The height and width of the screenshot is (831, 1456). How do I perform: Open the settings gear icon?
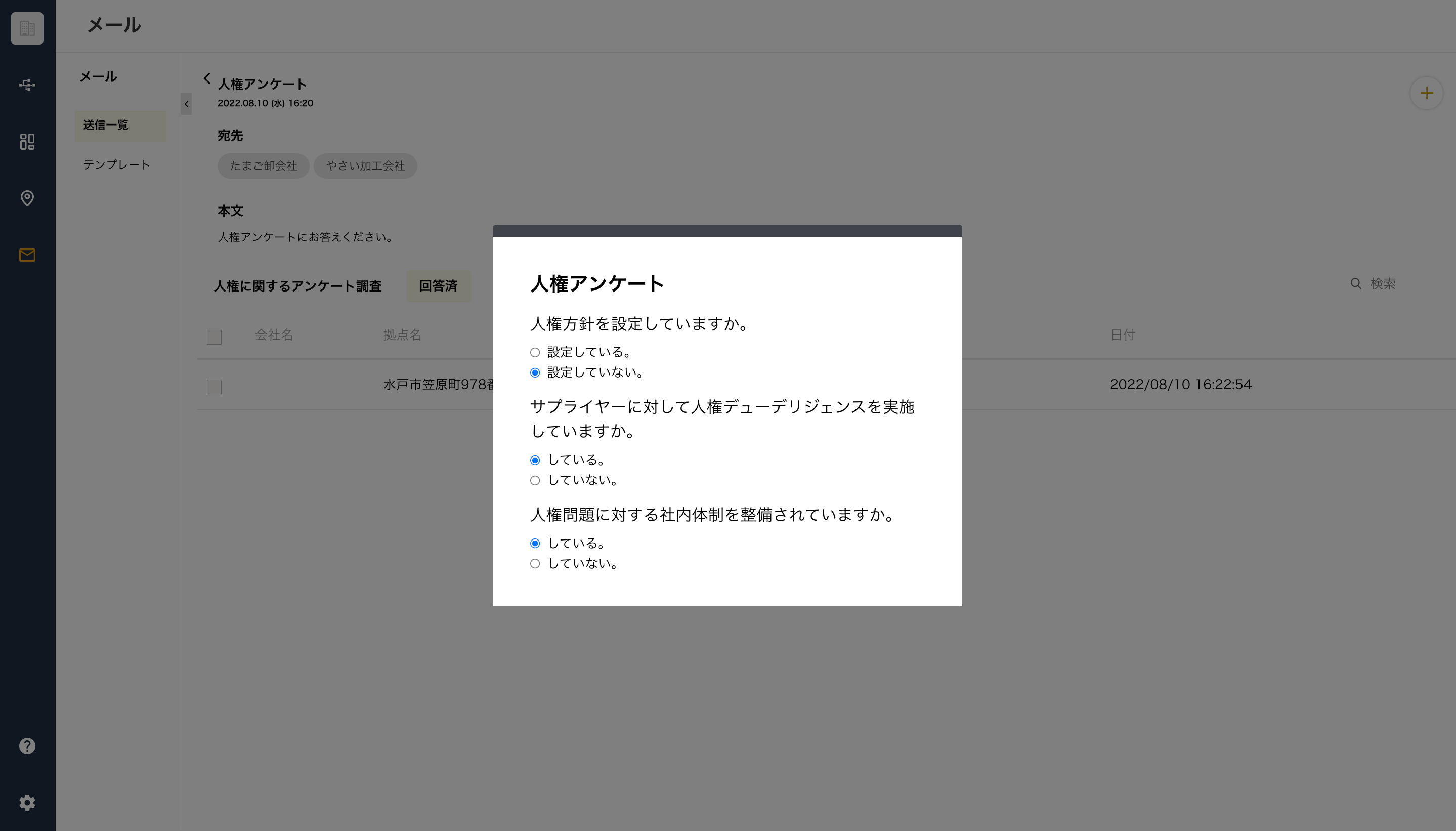tap(27, 803)
